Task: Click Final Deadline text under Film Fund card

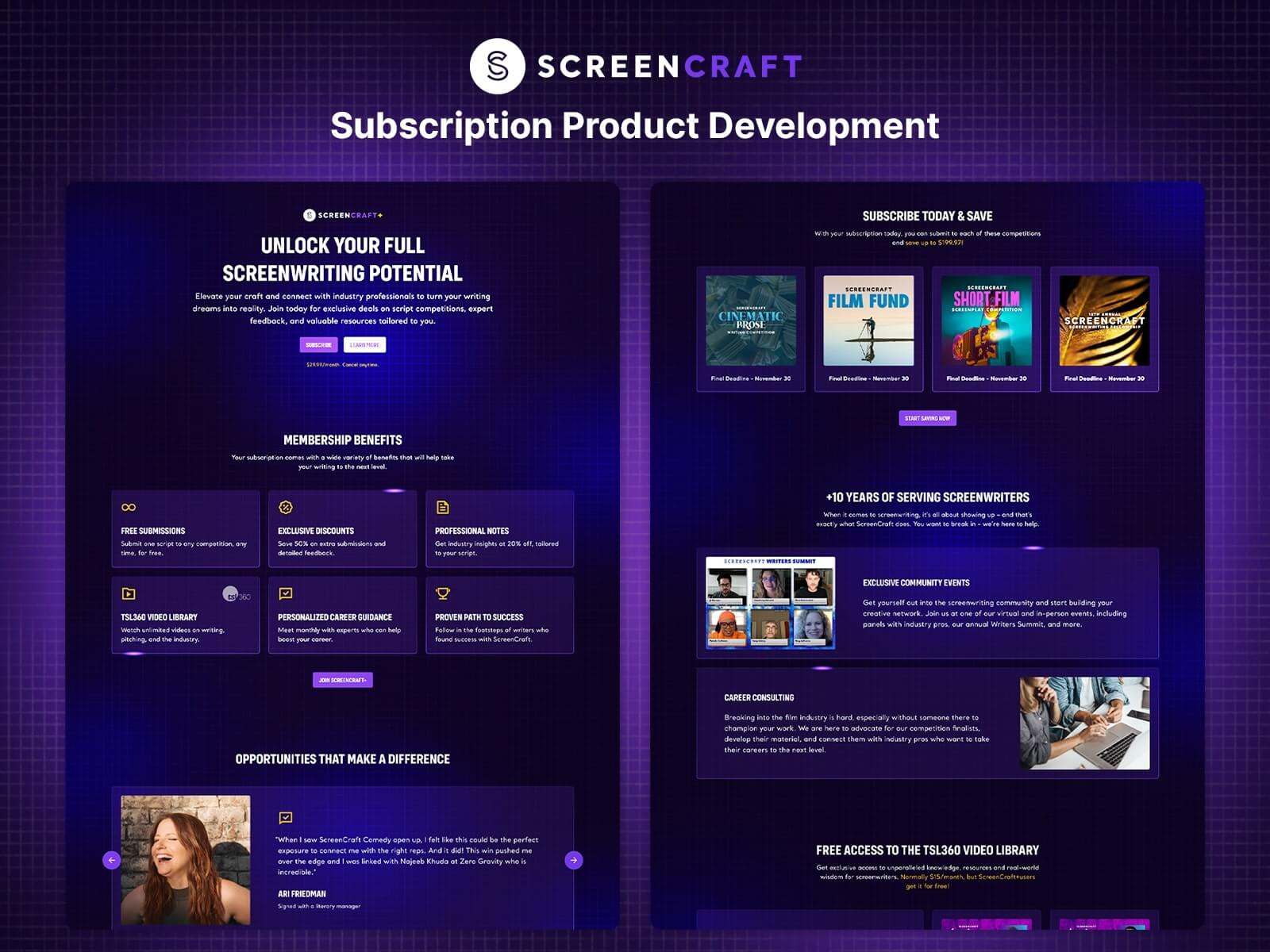Action: coord(869,378)
